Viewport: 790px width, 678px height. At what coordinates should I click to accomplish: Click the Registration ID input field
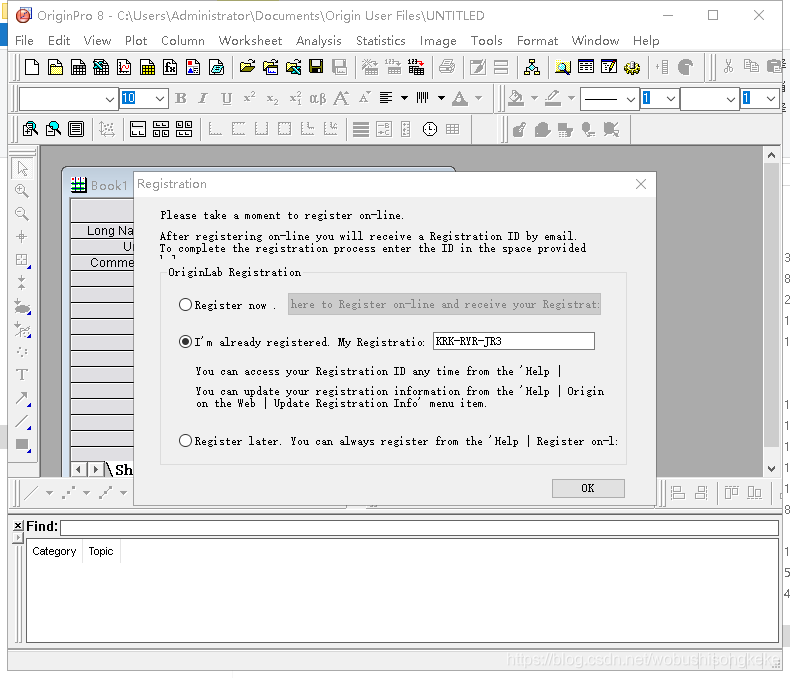click(513, 341)
